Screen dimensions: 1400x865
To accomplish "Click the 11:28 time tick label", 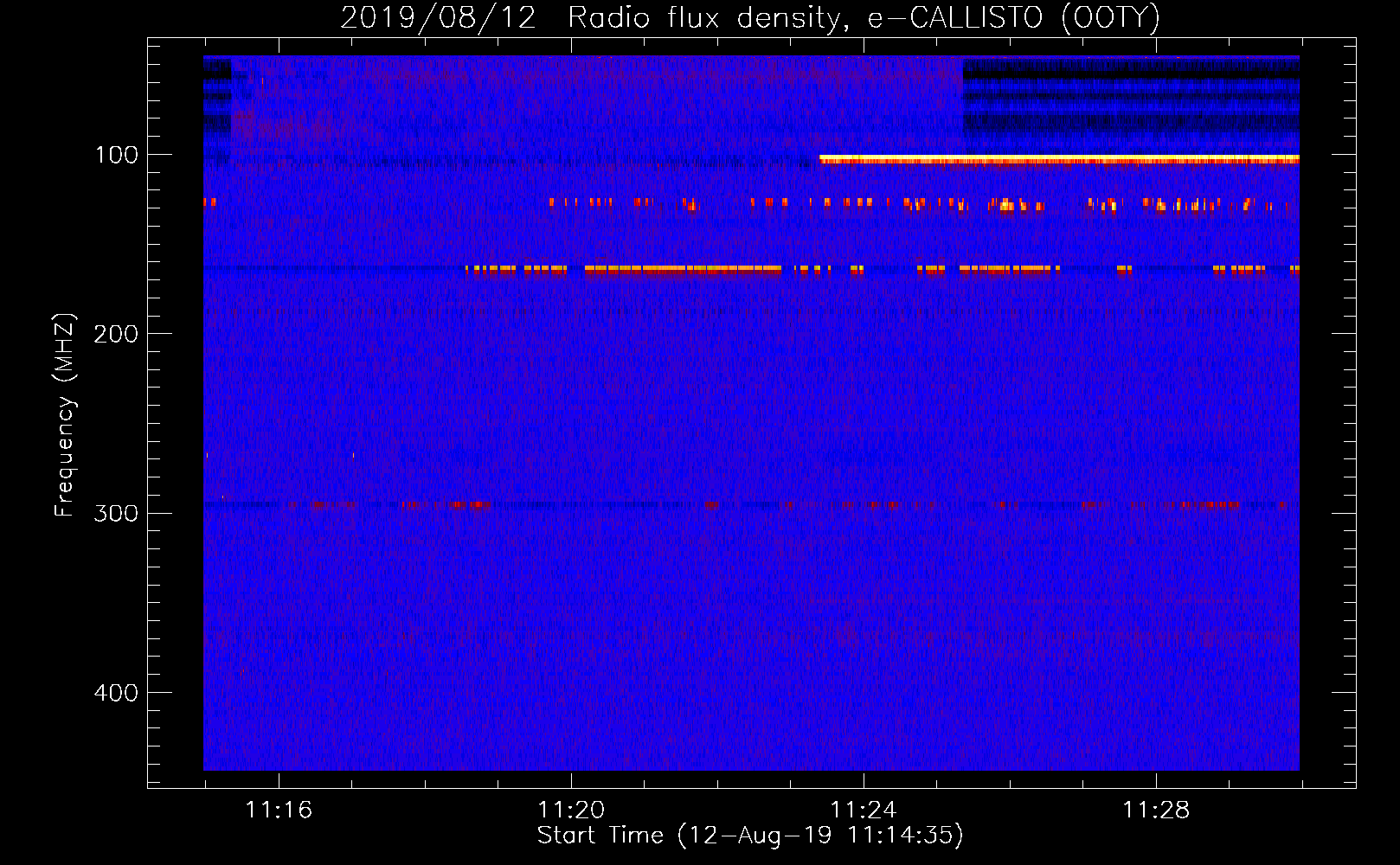I will pos(1156,811).
